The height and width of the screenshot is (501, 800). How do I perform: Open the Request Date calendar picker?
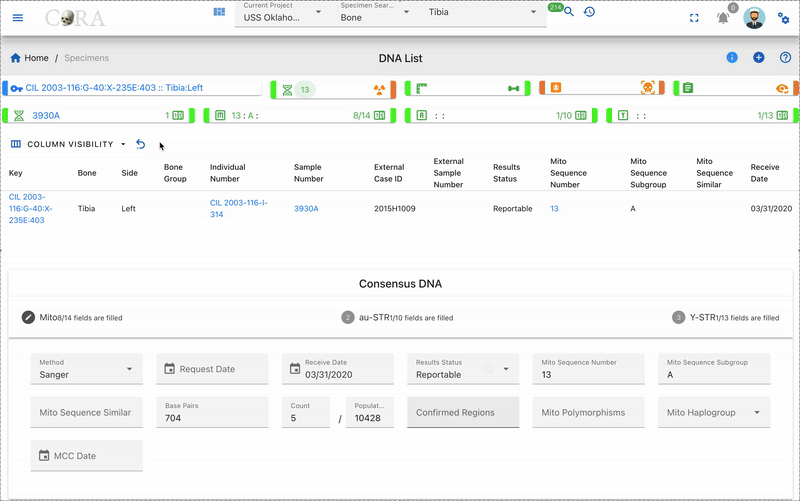click(170, 368)
